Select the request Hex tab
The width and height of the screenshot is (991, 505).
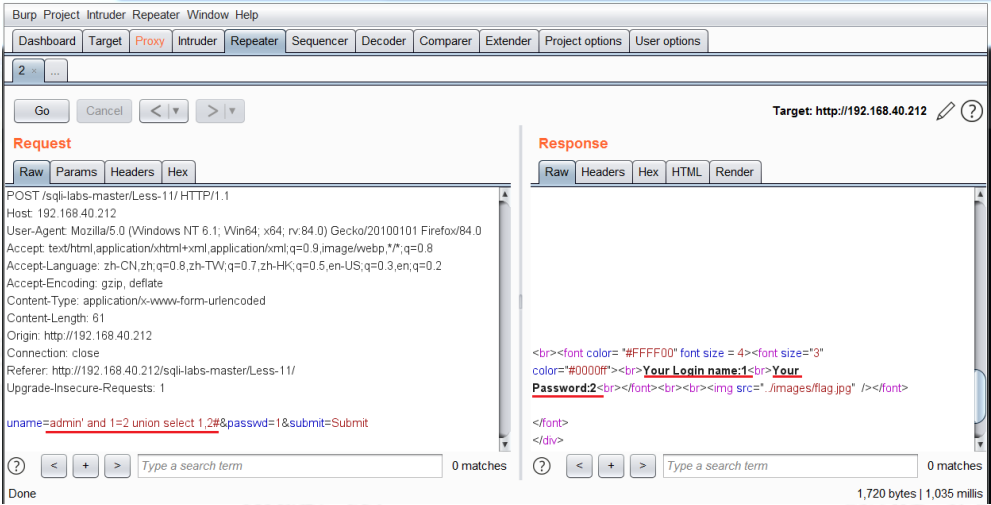178,172
